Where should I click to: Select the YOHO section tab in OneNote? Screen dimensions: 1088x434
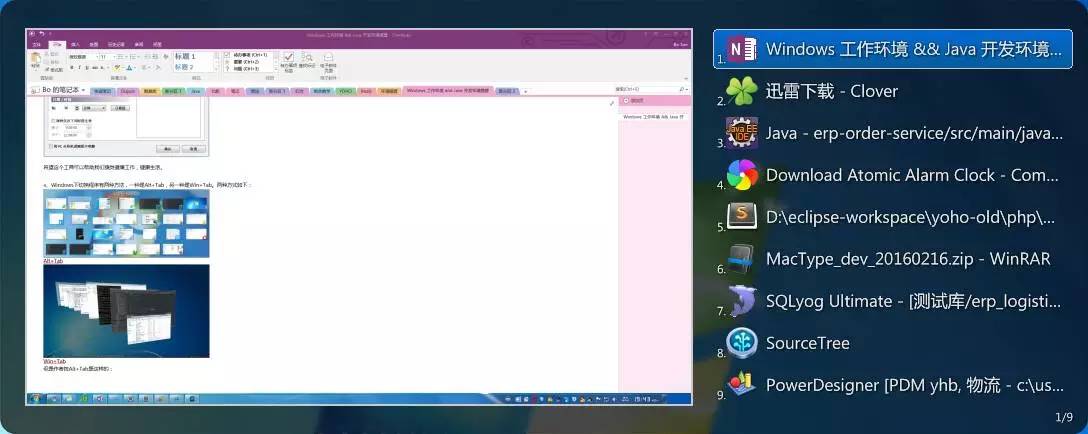(x=346, y=91)
